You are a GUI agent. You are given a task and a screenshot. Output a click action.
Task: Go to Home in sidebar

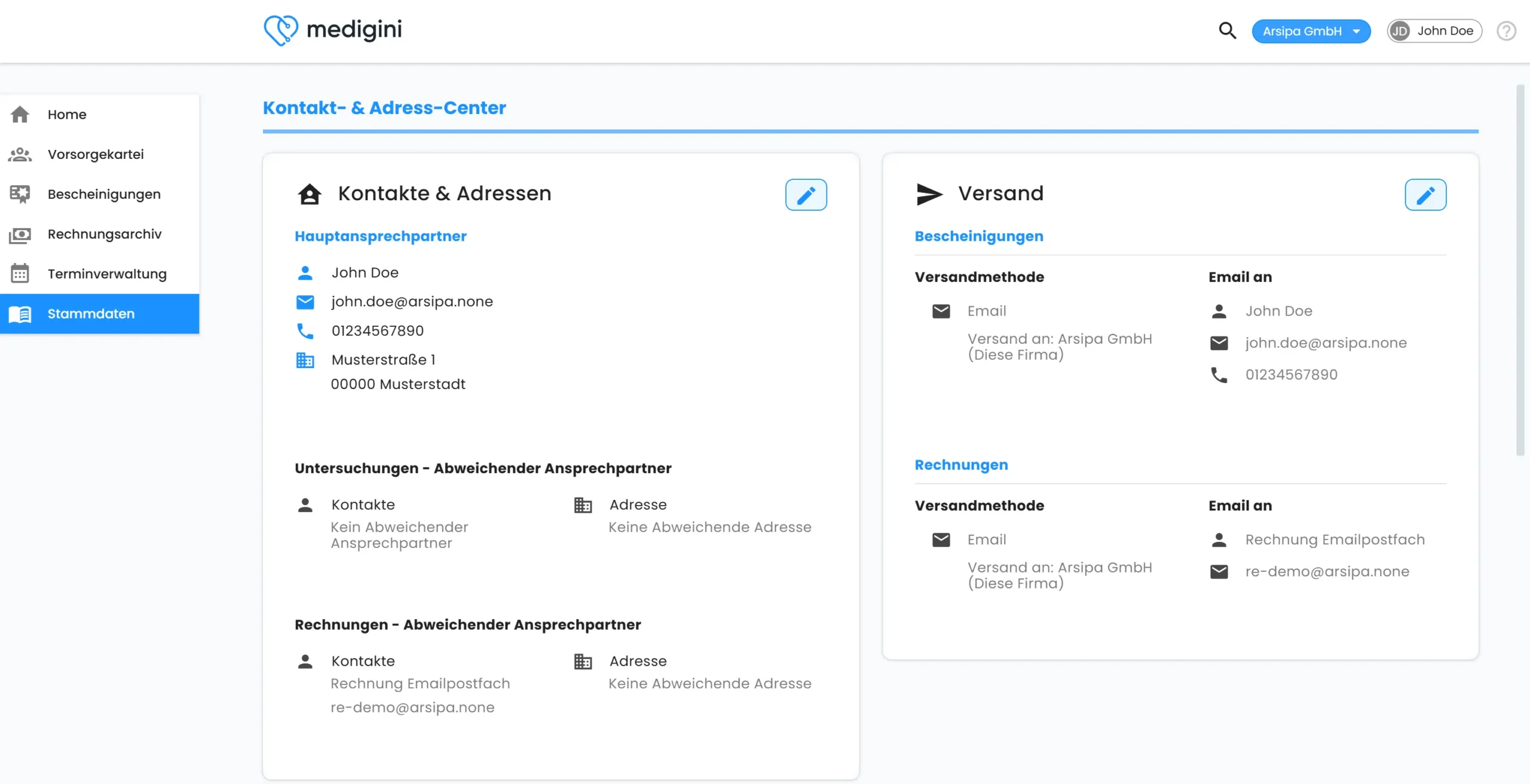click(x=67, y=114)
